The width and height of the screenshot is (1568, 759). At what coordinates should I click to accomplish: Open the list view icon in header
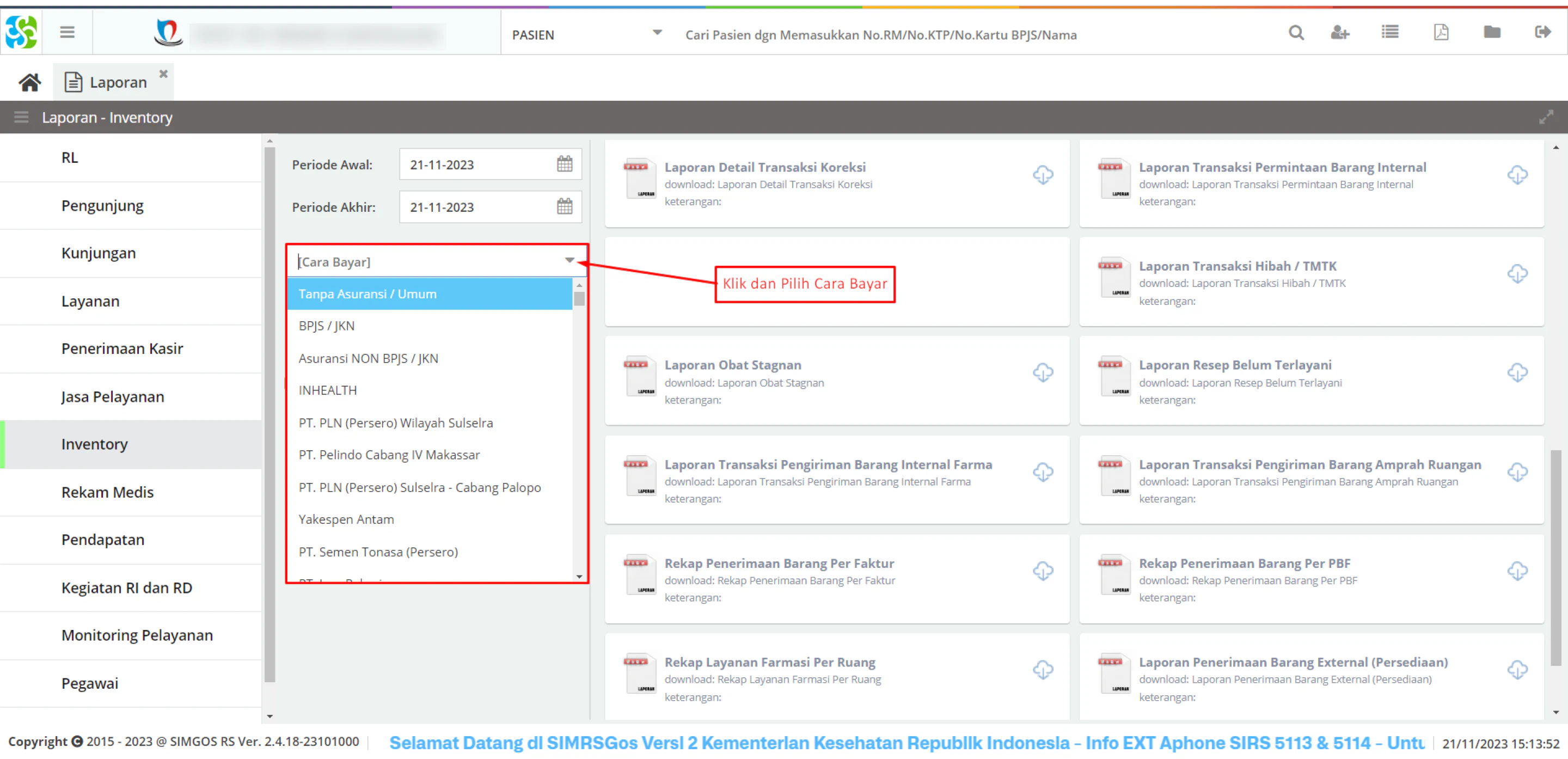1389,32
